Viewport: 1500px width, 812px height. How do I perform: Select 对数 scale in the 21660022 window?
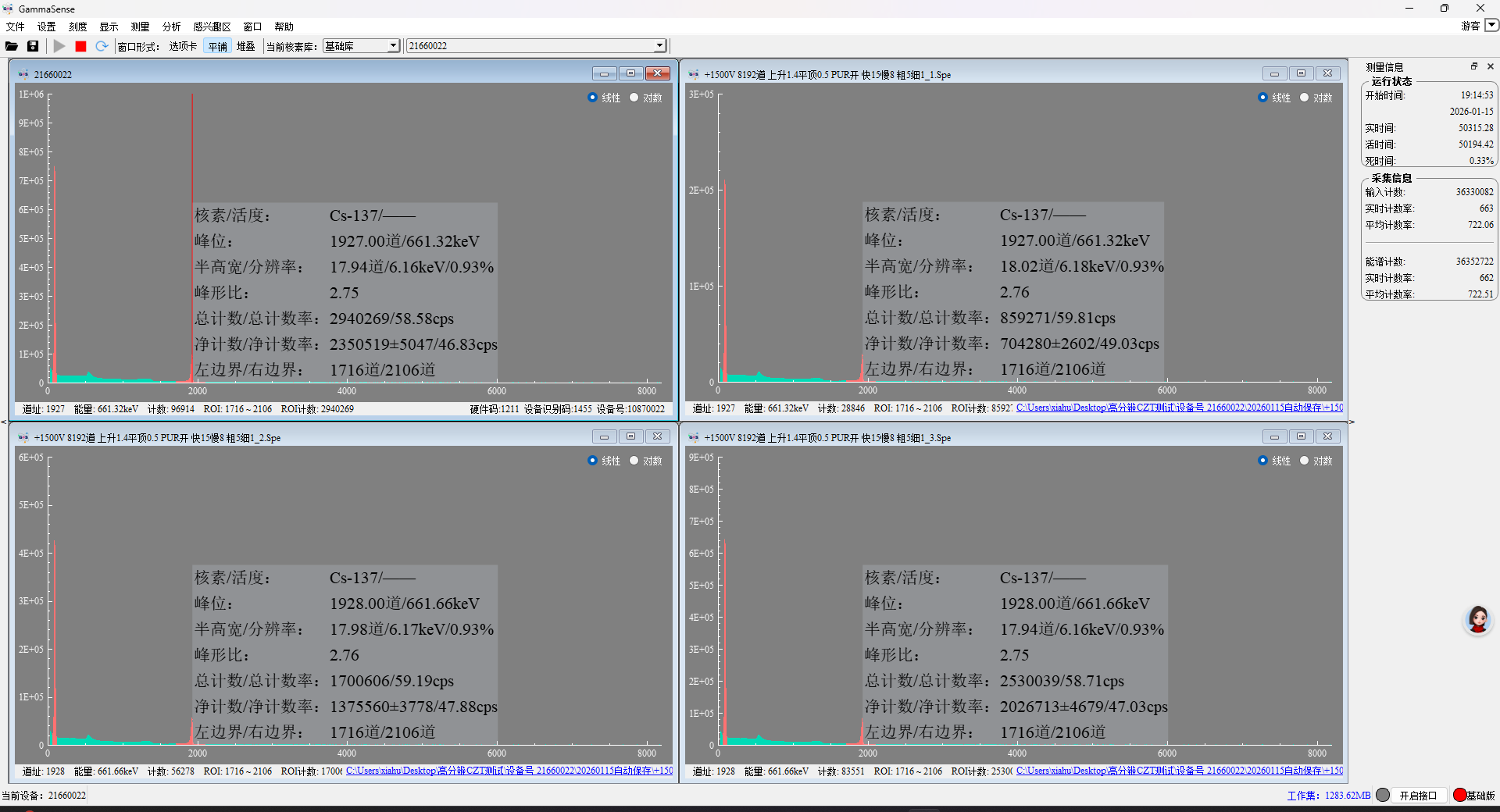coord(634,98)
